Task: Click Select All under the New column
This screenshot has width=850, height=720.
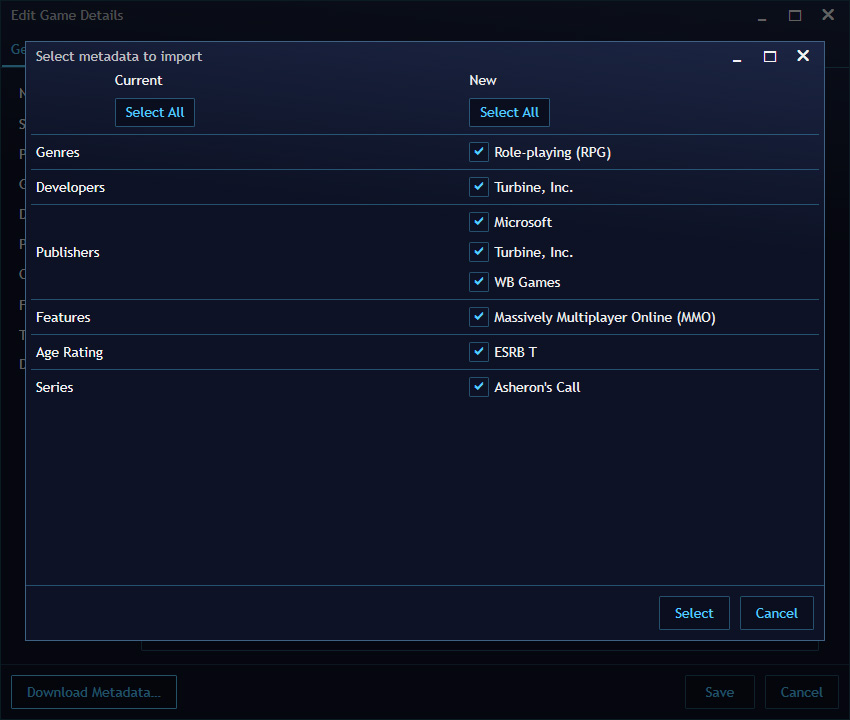Action: 509,112
